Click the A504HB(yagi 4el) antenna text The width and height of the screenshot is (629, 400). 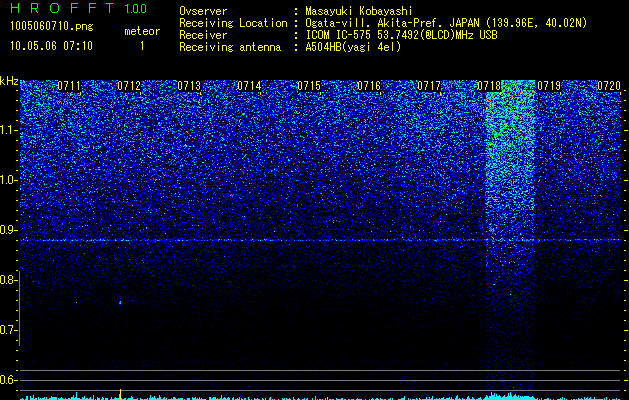pyautogui.click(x=353, y=47)
